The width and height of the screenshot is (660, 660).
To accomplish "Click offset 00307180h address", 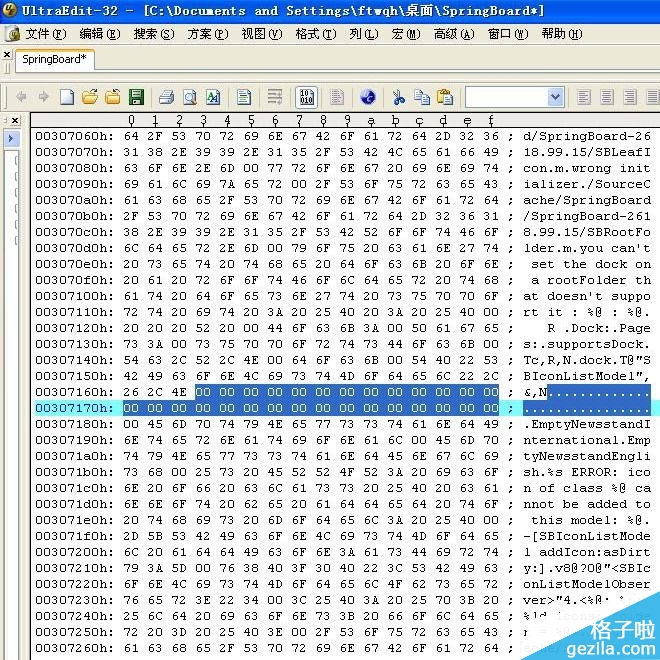I will (74, 424).
